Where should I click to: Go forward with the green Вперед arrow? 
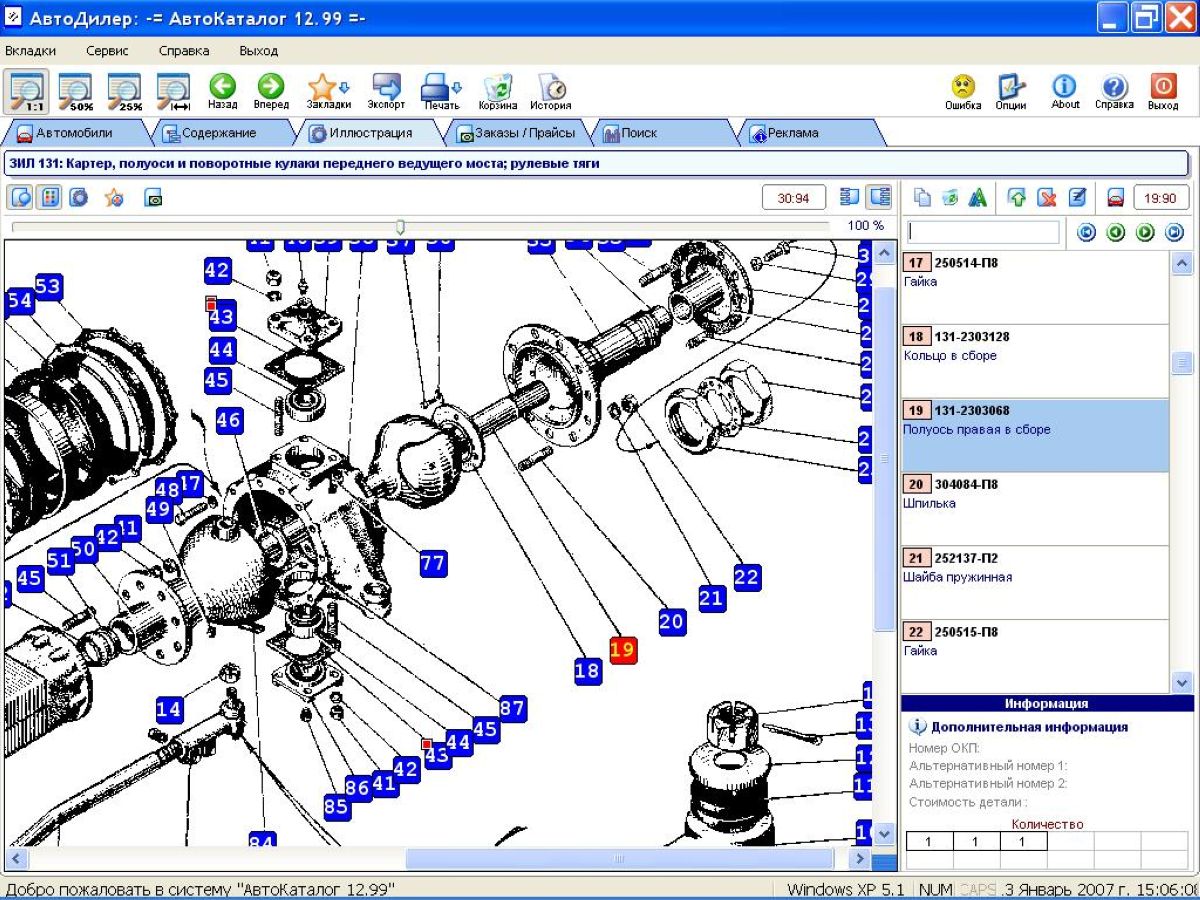click(271, 90)
